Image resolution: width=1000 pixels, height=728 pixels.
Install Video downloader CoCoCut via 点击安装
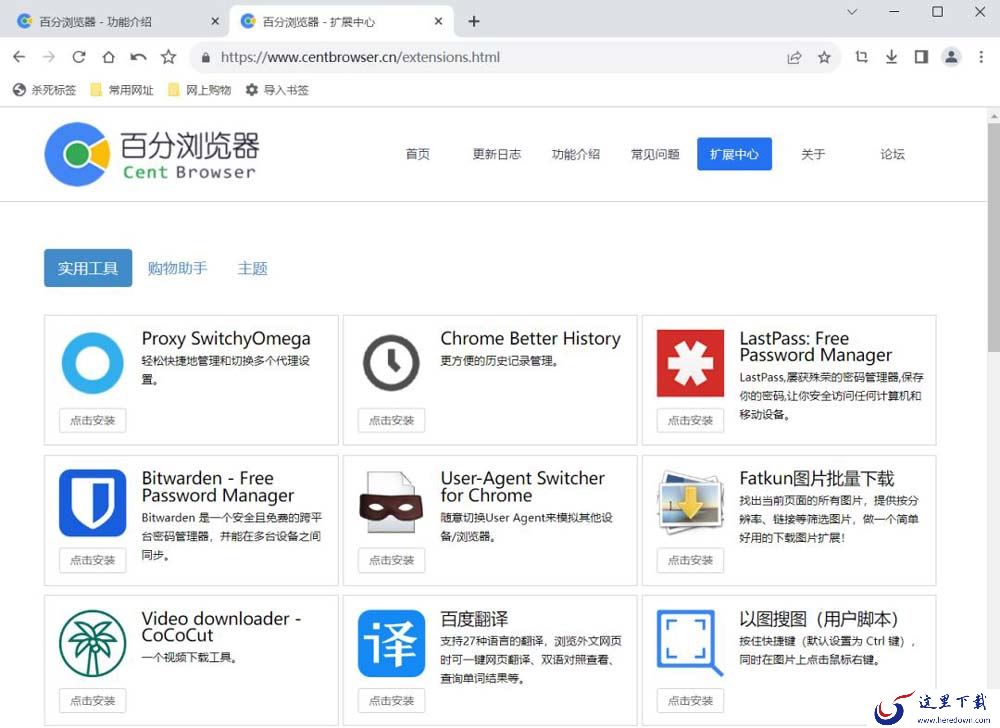[92, 701]
